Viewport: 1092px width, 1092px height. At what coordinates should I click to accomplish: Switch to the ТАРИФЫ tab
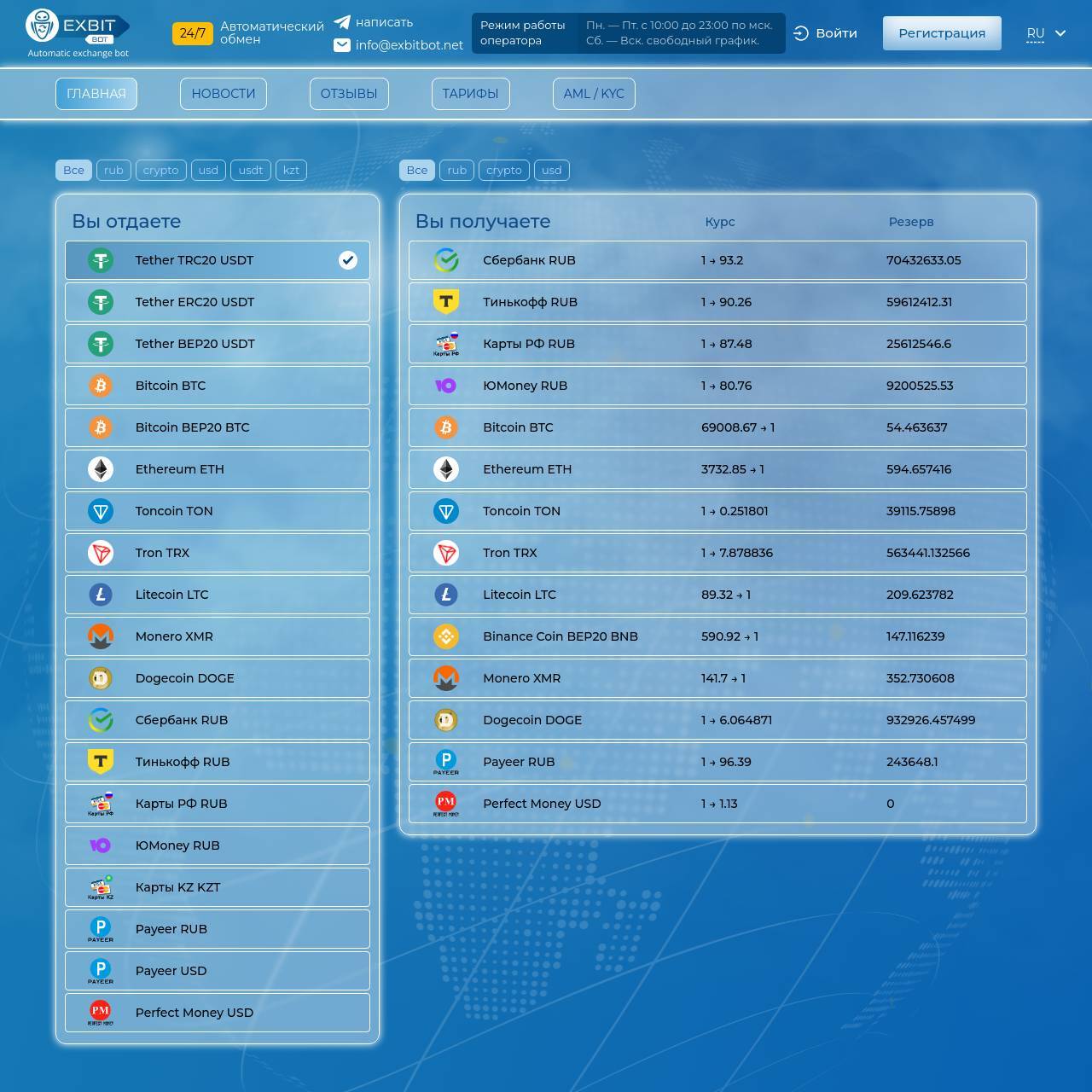[470, 94]
